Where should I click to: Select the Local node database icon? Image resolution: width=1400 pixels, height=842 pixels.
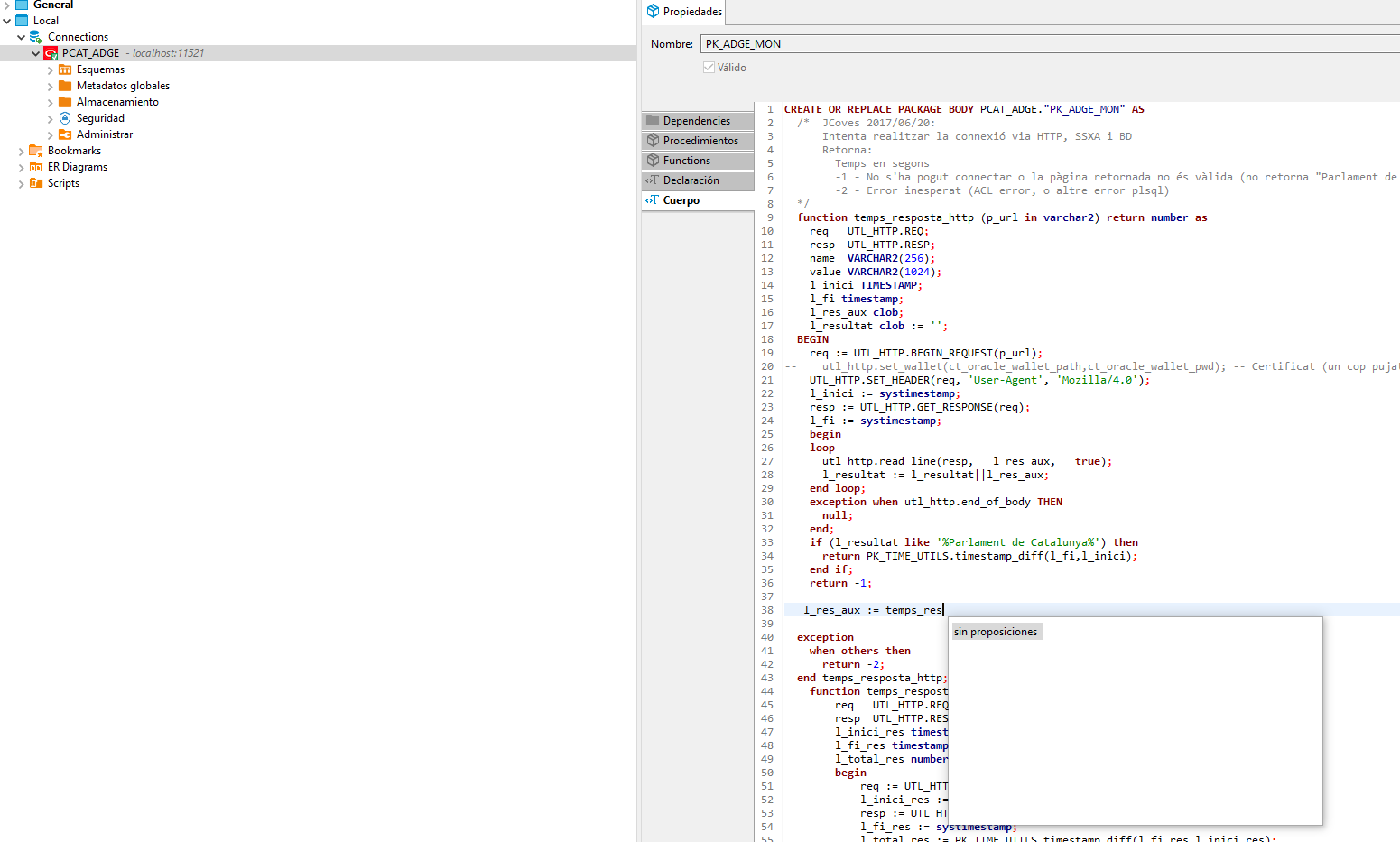click(21, 20)
